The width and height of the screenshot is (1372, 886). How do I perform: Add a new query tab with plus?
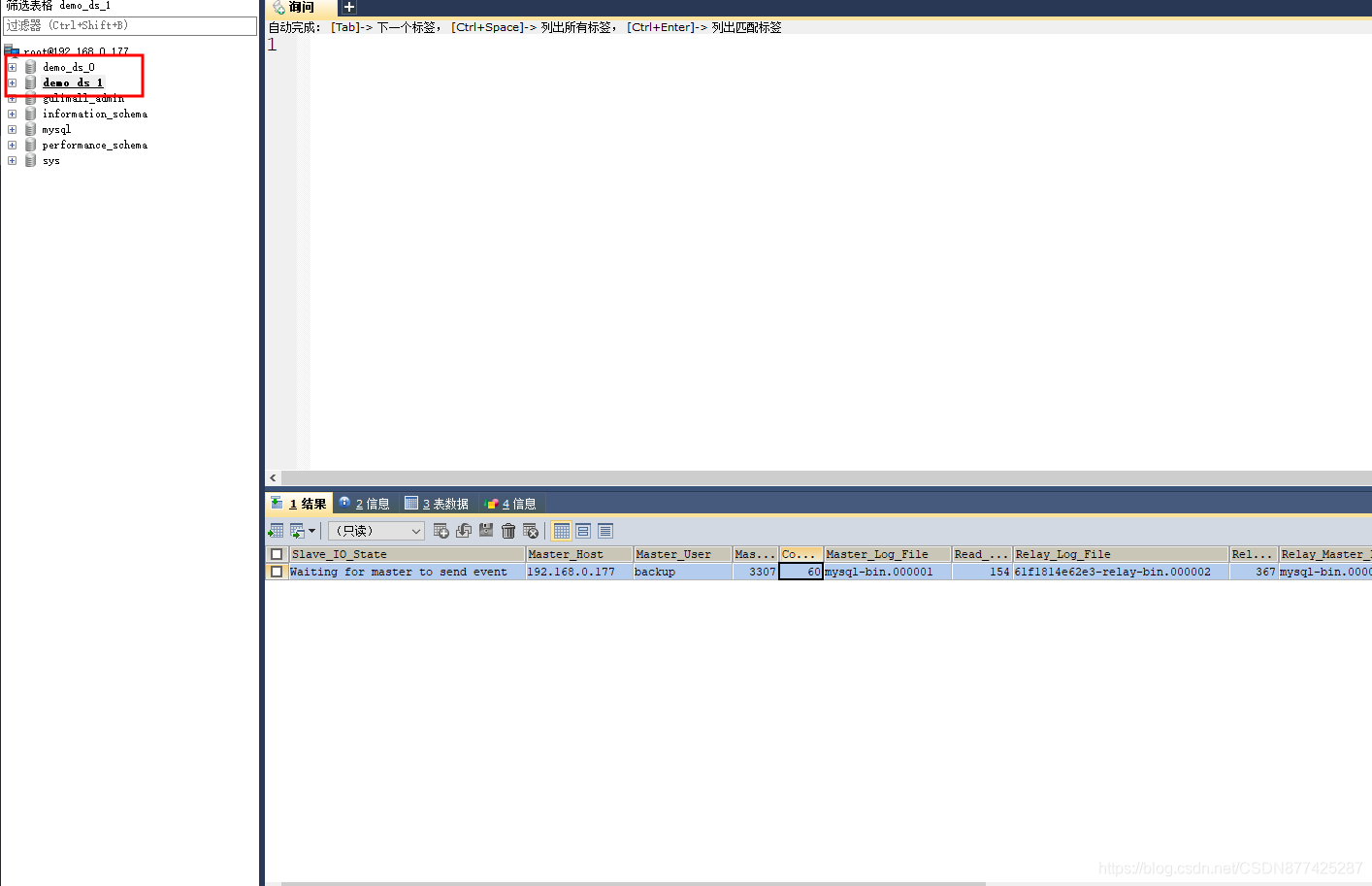click(x=349, y=8)
